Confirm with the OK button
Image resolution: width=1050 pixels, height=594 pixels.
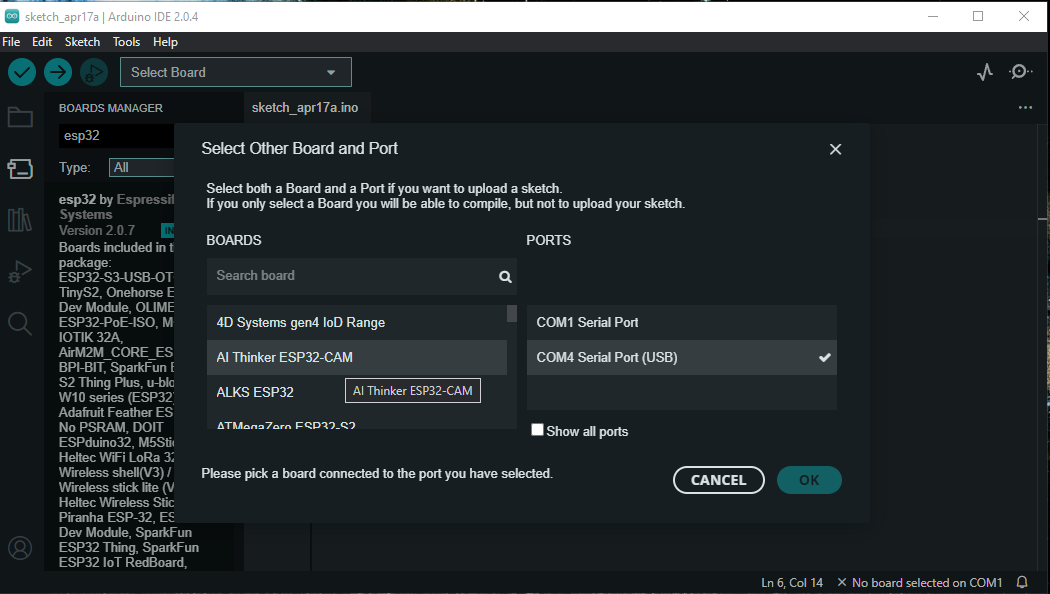click(809, 480)
